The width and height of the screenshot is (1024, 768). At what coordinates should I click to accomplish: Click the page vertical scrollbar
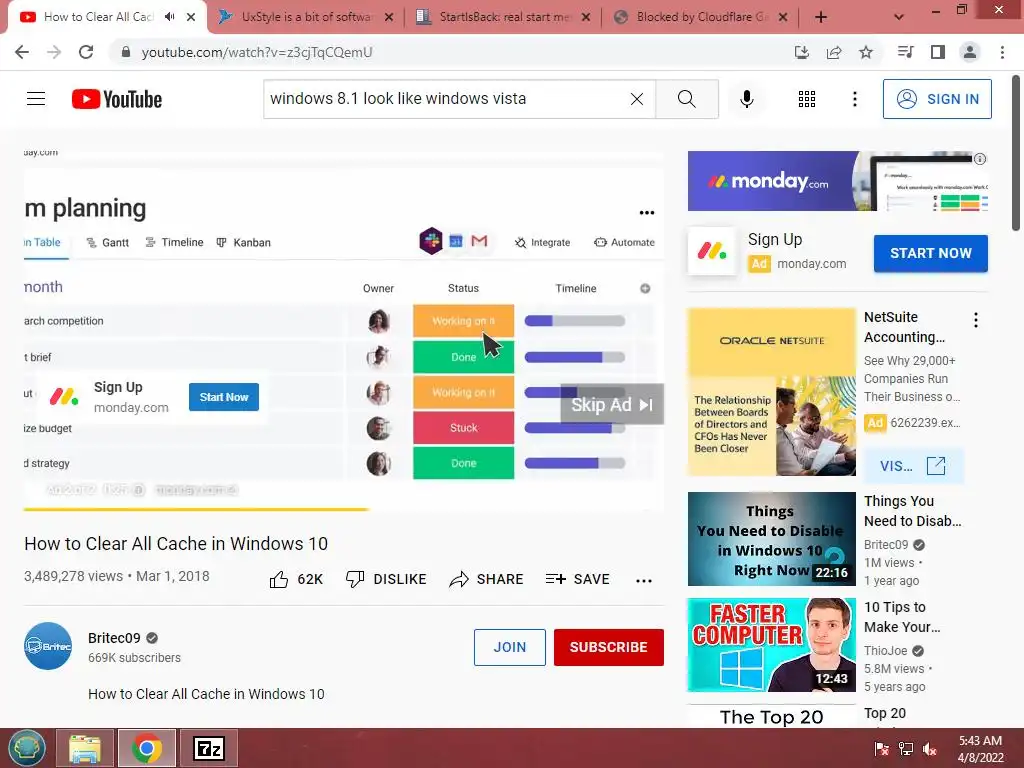pyautogui.click(x=1016, y=153)
